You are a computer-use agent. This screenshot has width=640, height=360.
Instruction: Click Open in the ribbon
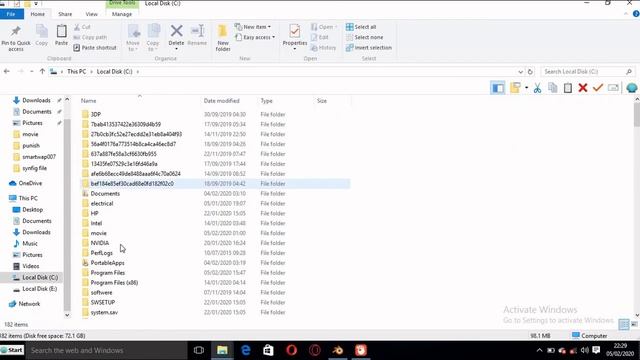click(x=324, y=27)
